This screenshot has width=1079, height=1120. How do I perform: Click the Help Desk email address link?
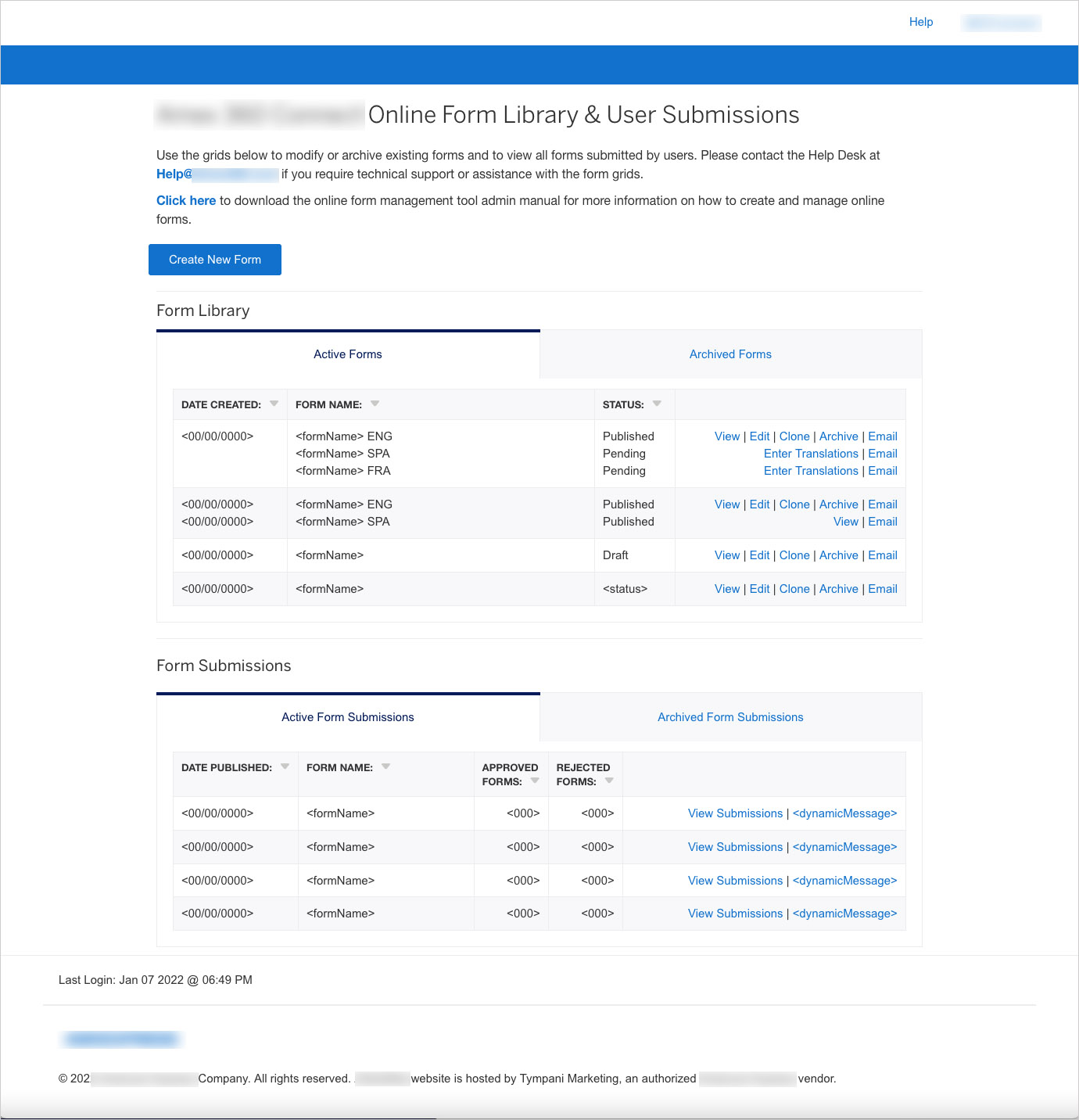pos(217,174)
